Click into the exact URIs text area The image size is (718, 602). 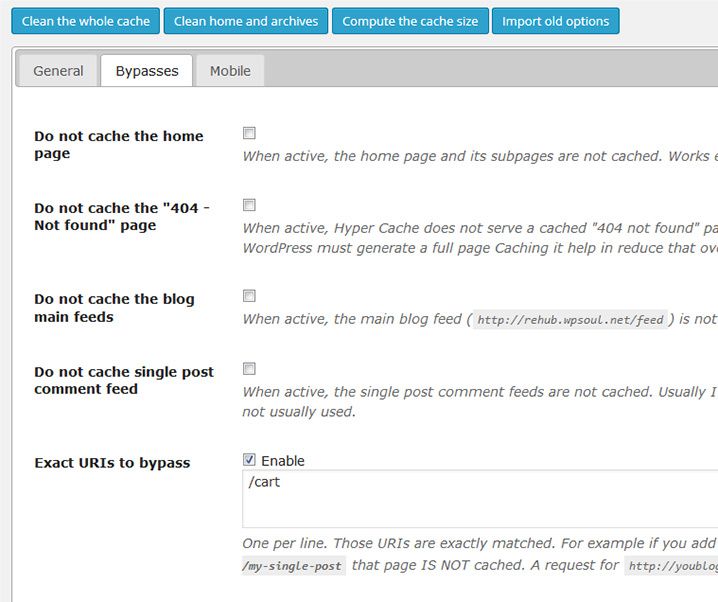click(x=480, y=498)
